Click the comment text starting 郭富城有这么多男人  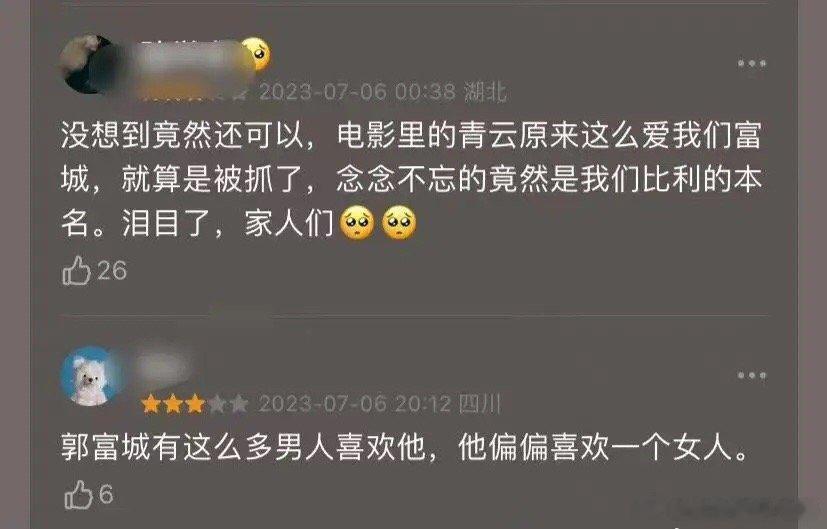(x=405, y=448)
